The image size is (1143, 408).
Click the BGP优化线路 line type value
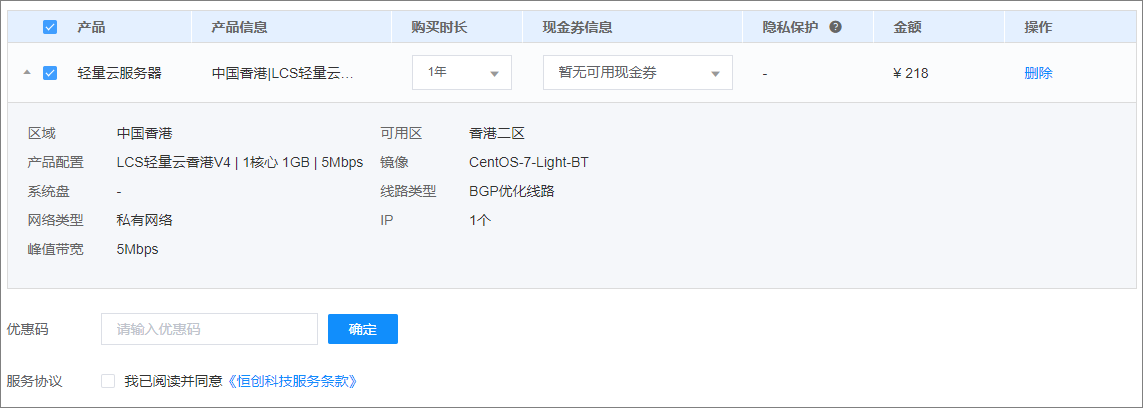coord(512,192)
